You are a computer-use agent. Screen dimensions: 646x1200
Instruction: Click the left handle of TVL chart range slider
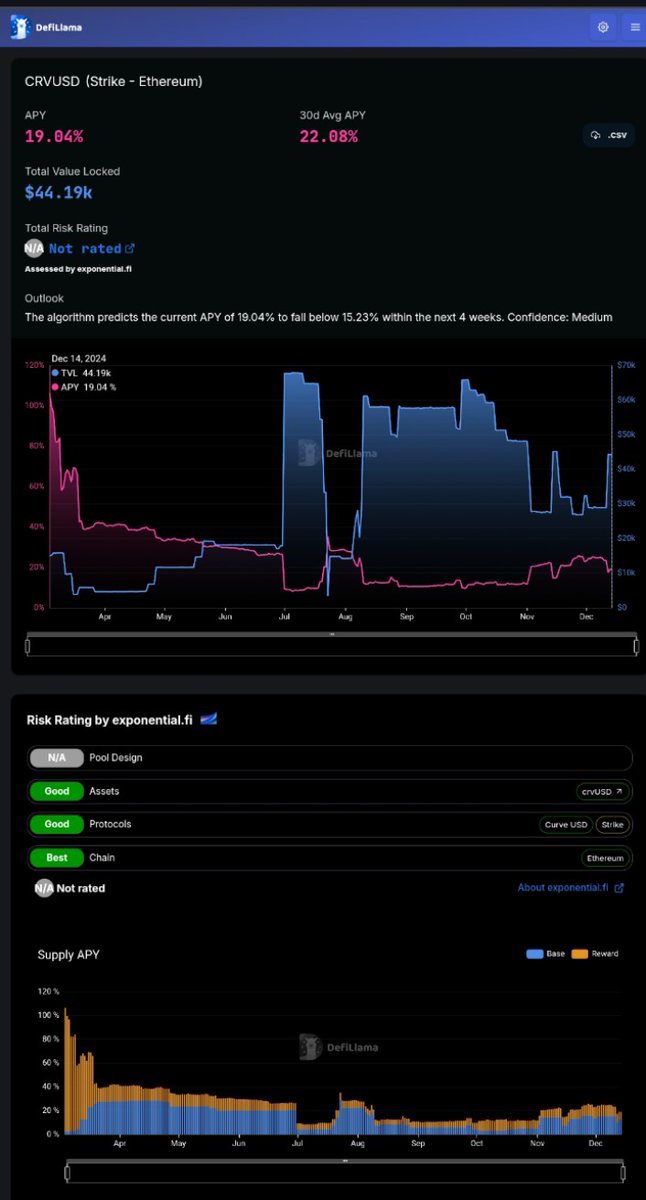(x=28, y=645)
